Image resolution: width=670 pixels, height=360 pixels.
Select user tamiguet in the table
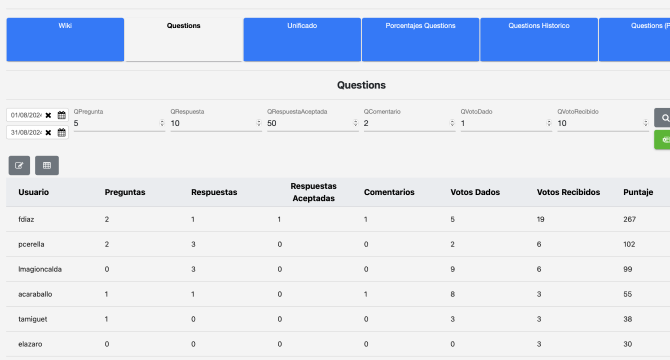click(x=32, y=319)
